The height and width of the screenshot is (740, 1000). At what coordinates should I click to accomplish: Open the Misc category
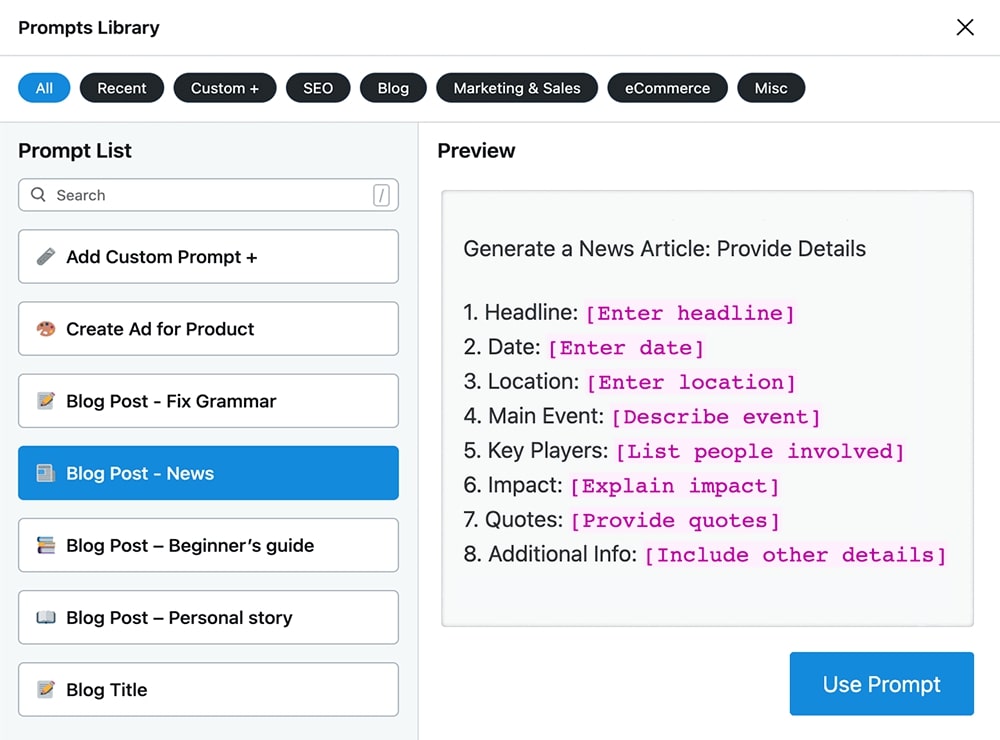click(771, 88)
